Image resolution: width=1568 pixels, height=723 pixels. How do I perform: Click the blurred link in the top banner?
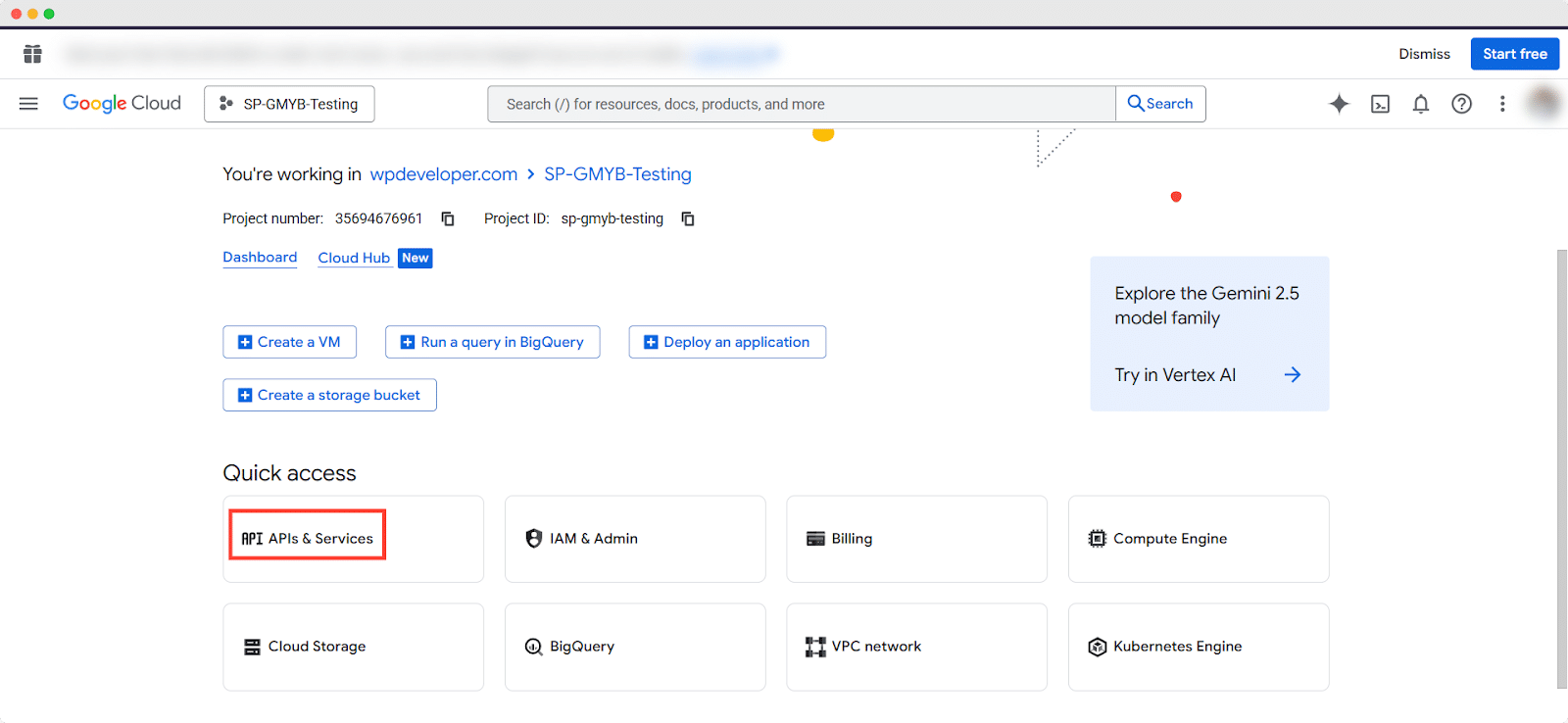[x=736, y=54]
